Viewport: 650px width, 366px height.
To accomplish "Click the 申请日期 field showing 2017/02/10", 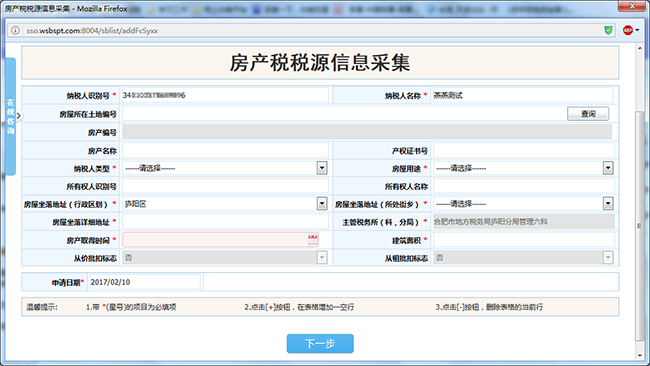I will point(145,282).
